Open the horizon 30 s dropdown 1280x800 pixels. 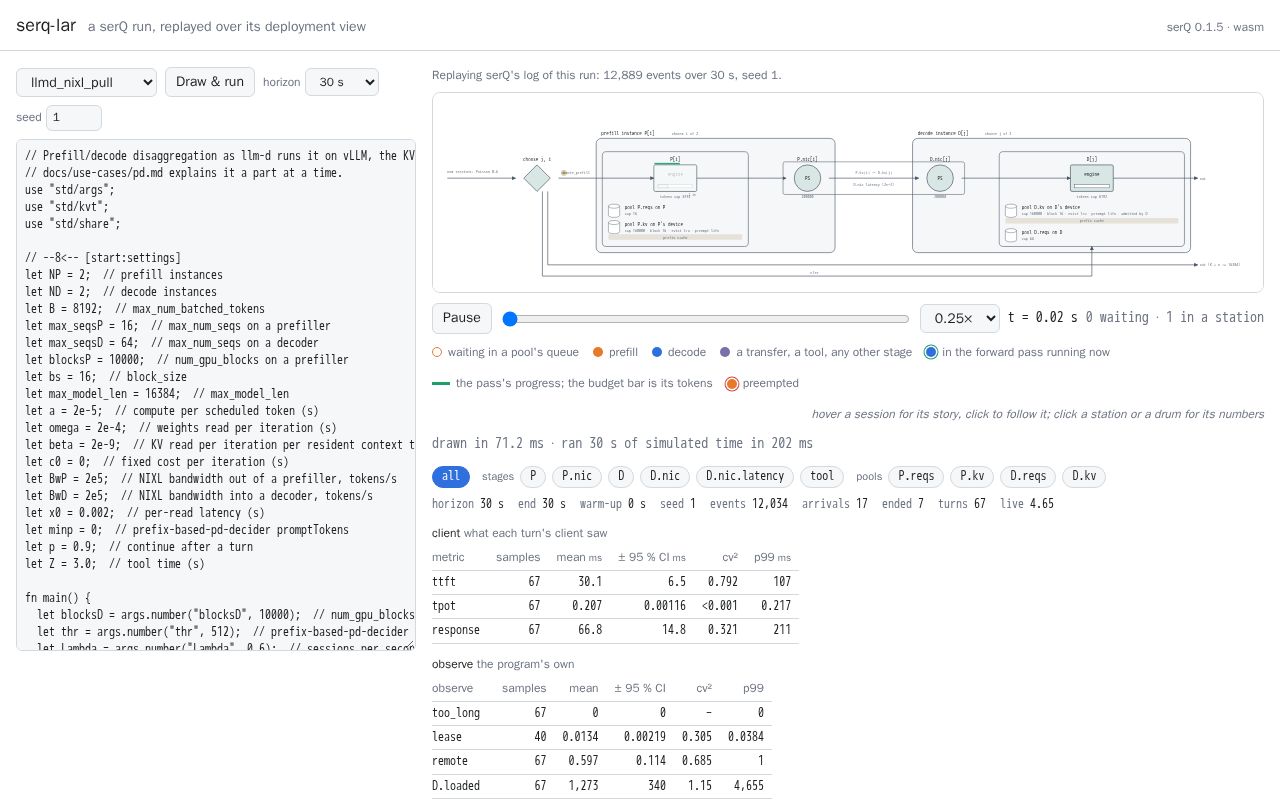tap(342, 82)
